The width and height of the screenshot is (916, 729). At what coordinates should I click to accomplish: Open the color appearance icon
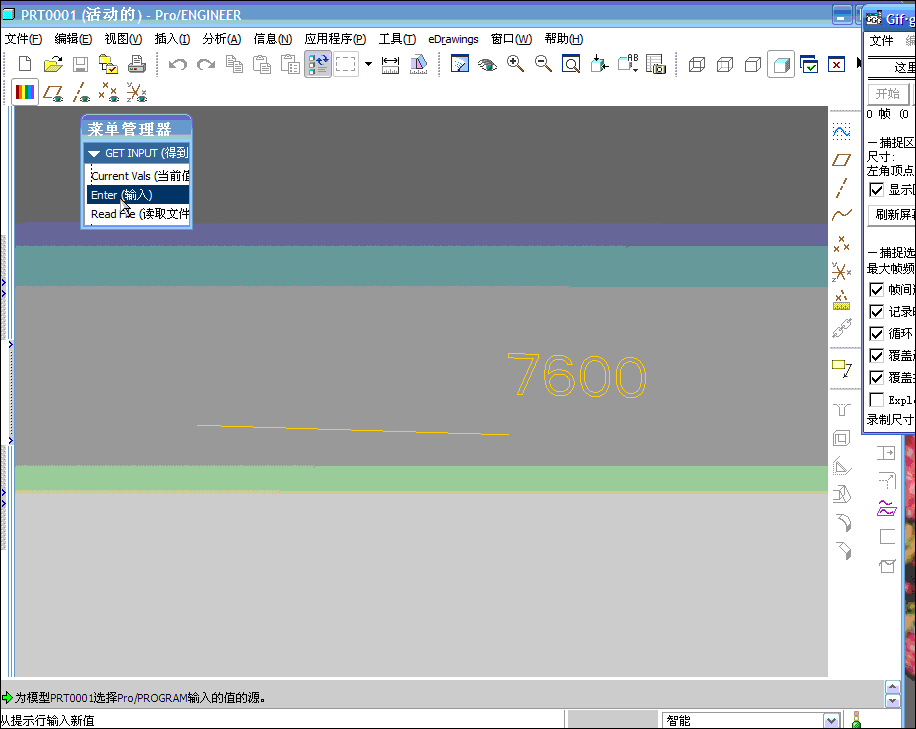[x=25, y=92]
